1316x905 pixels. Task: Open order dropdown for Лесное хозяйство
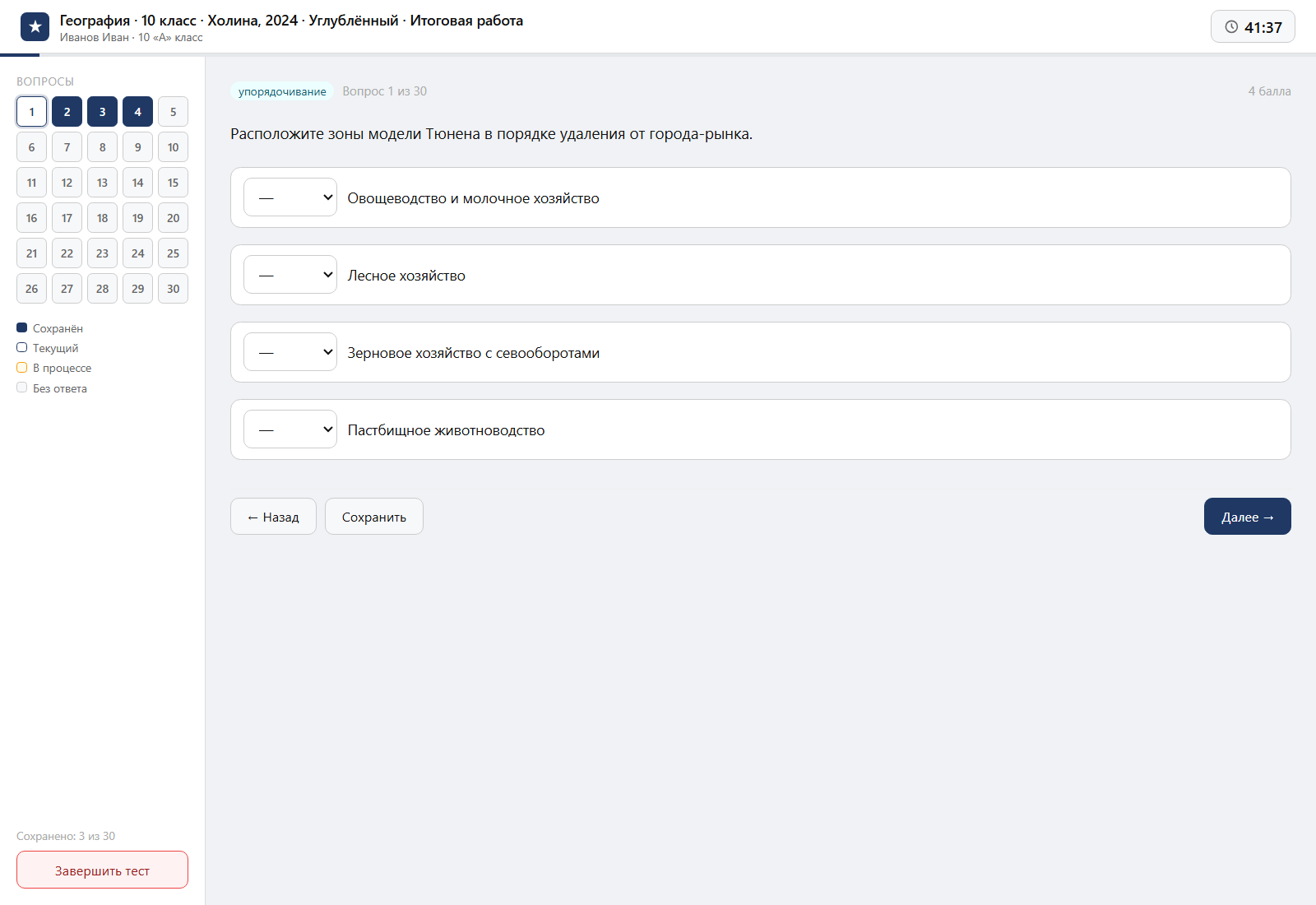click(x=290, y=275)
